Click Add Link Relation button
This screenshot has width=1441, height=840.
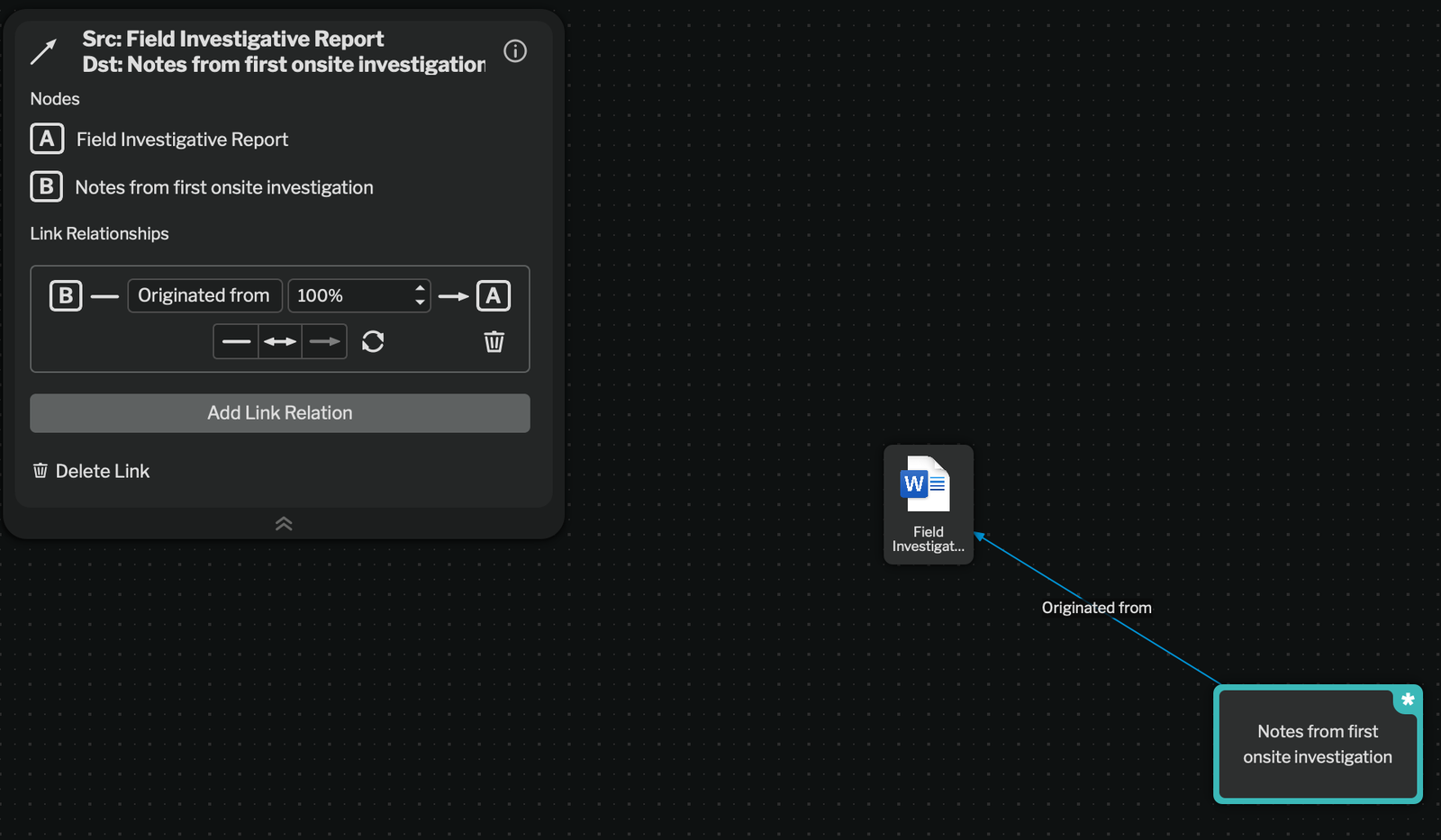(x=280, y=413)
